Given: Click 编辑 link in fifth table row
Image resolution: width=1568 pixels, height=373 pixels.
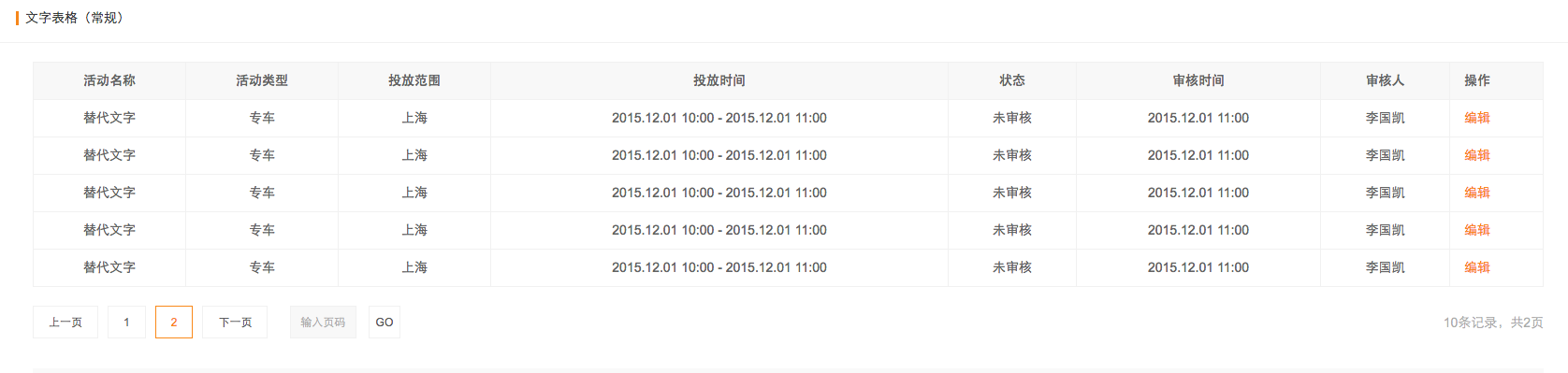Looking at the screenshot, I should (x=1476, y=267).
